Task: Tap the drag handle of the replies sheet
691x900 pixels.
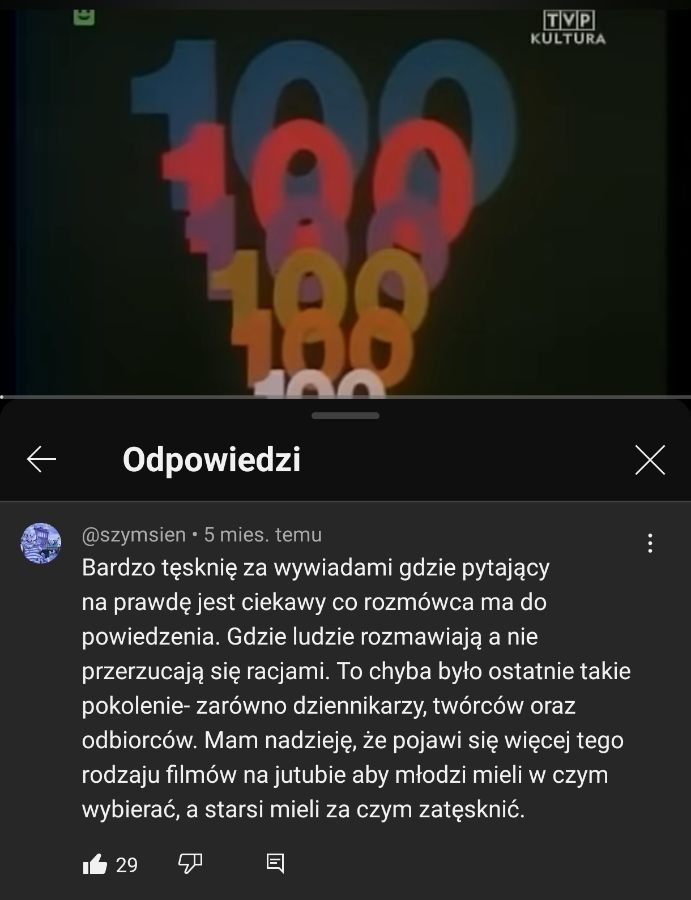Action: tap(346, 416)
